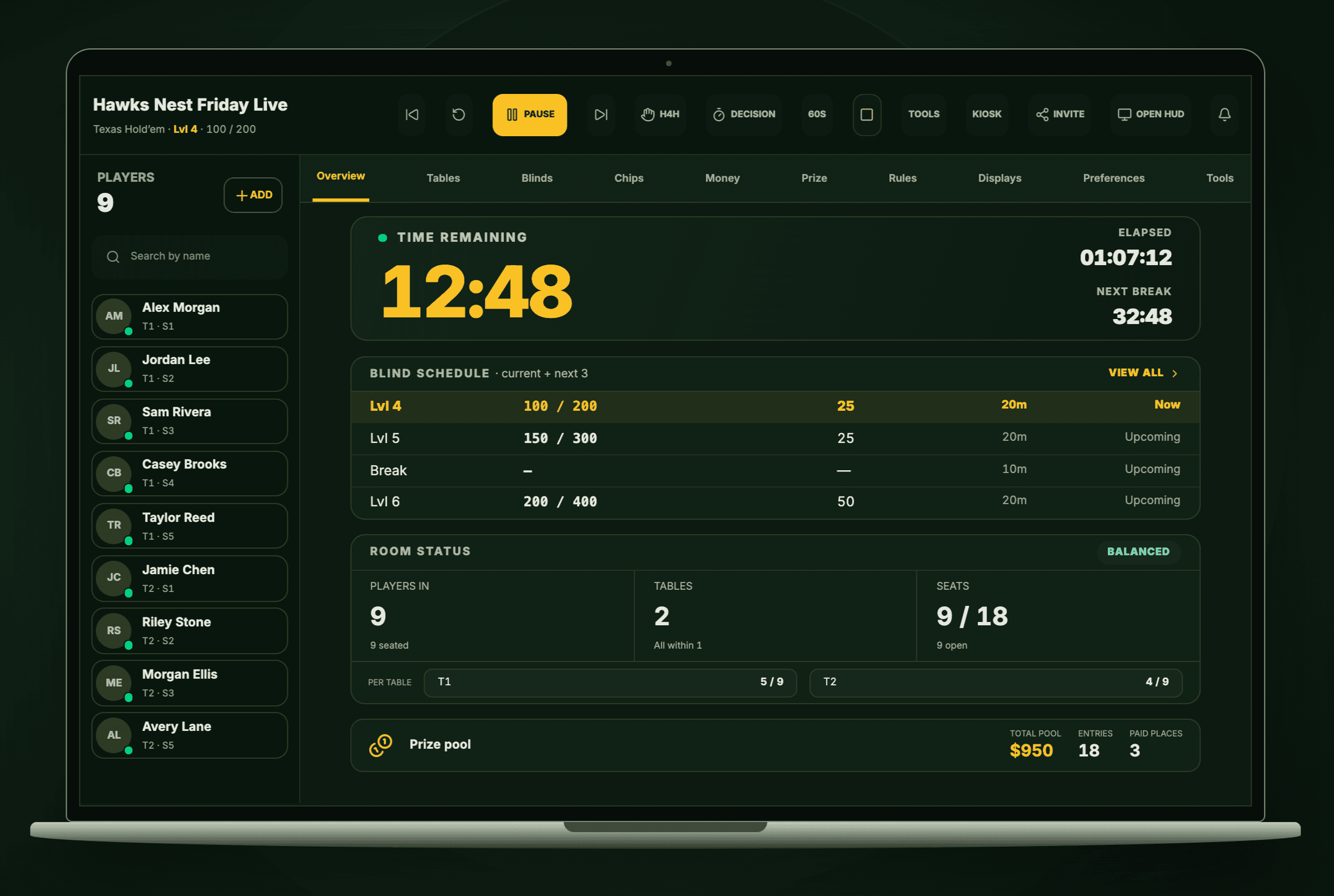Select player Jordan Lee

190,369
